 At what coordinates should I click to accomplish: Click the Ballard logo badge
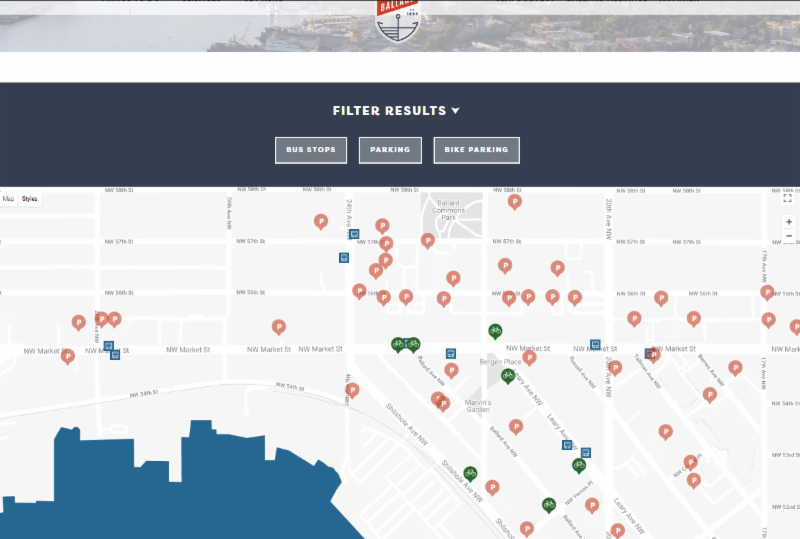click(398, 18)
